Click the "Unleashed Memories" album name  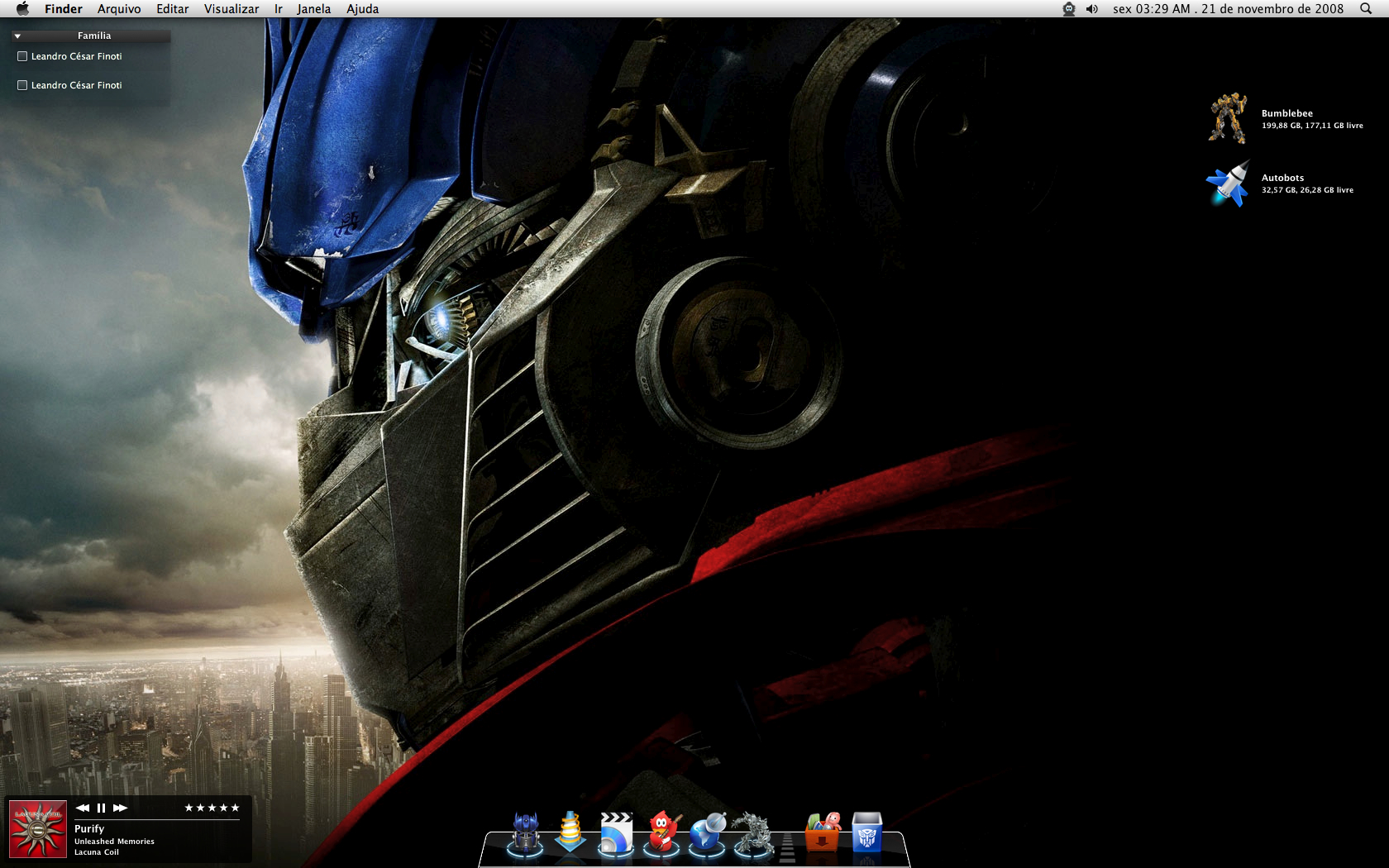pyautogui.click(x=114, y=842)
